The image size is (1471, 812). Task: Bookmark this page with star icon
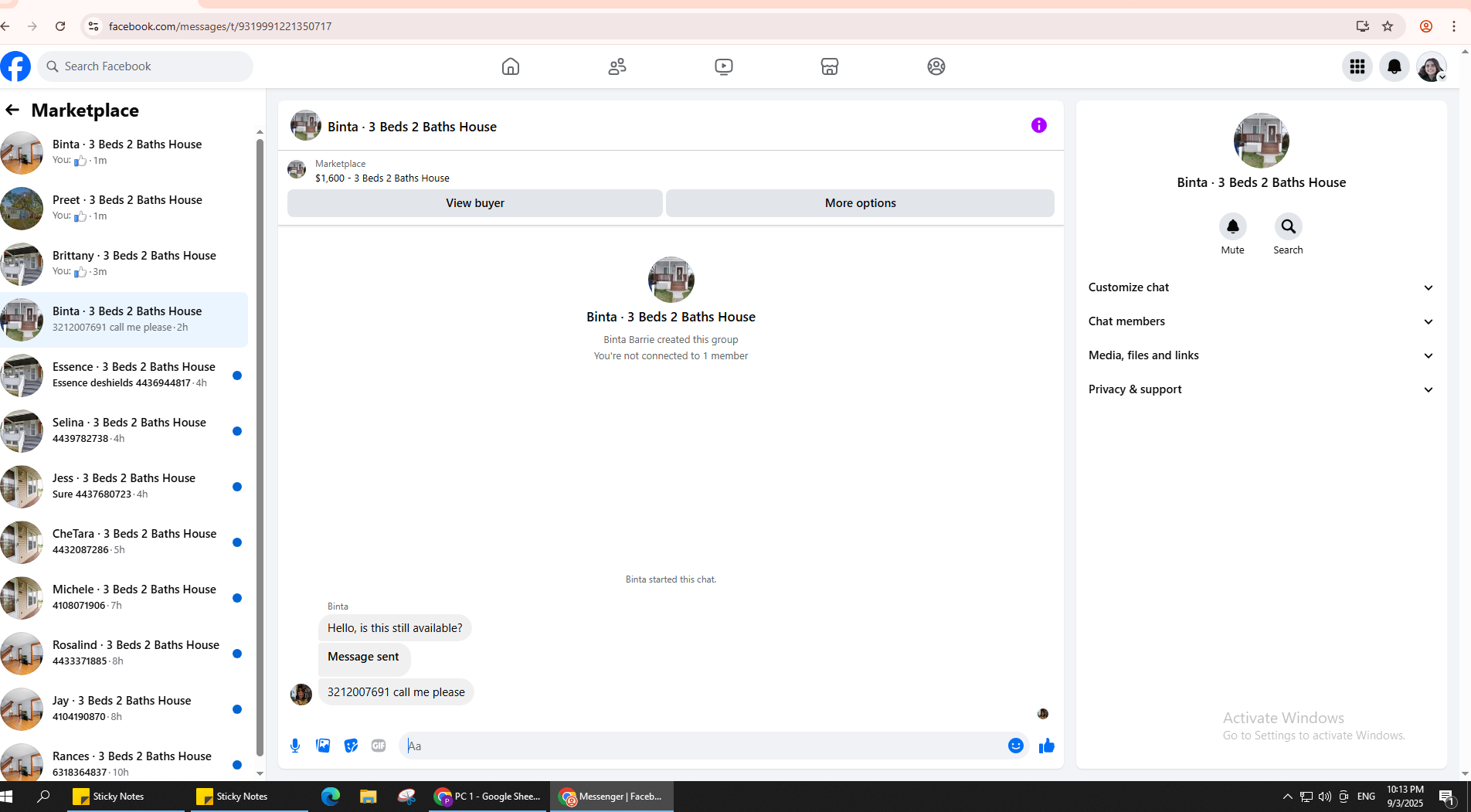tap(1388, 26)
